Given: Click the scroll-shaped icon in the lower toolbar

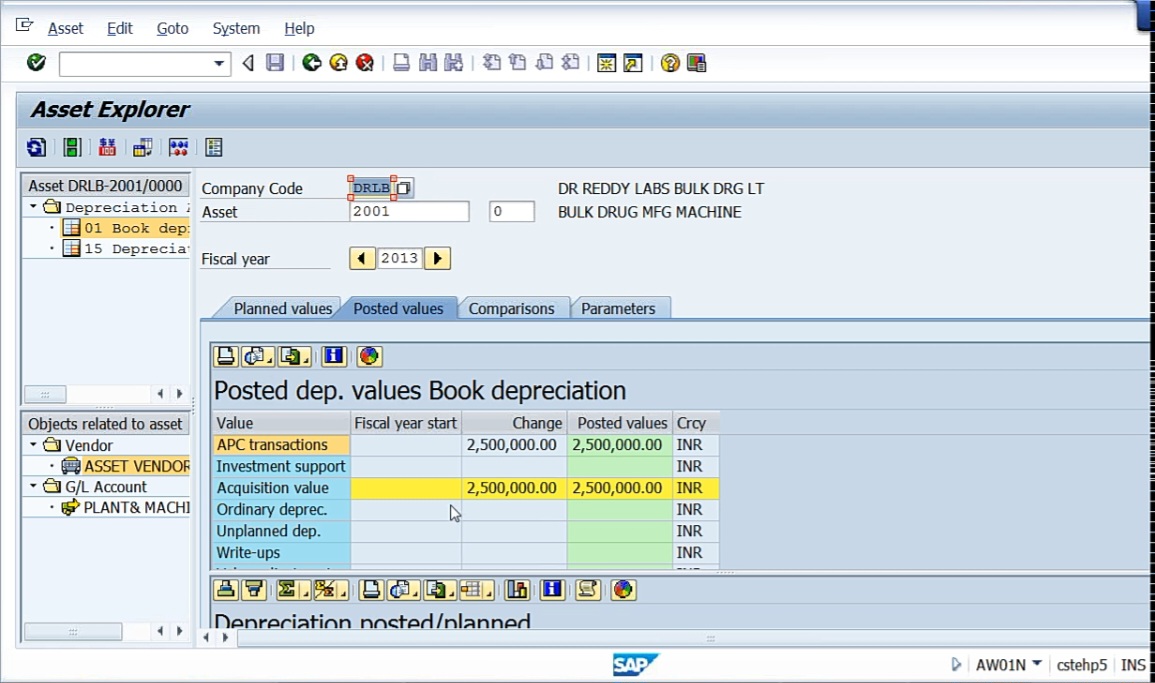Looking at the screenshot, I should pos(587,589).
